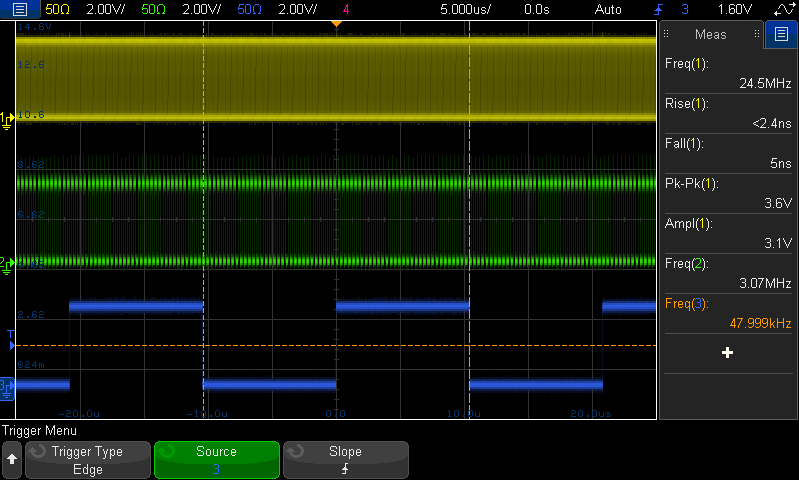Select the Freq(1) measurement
Viewport: 799px width, 480px height.
coord(728,73)
